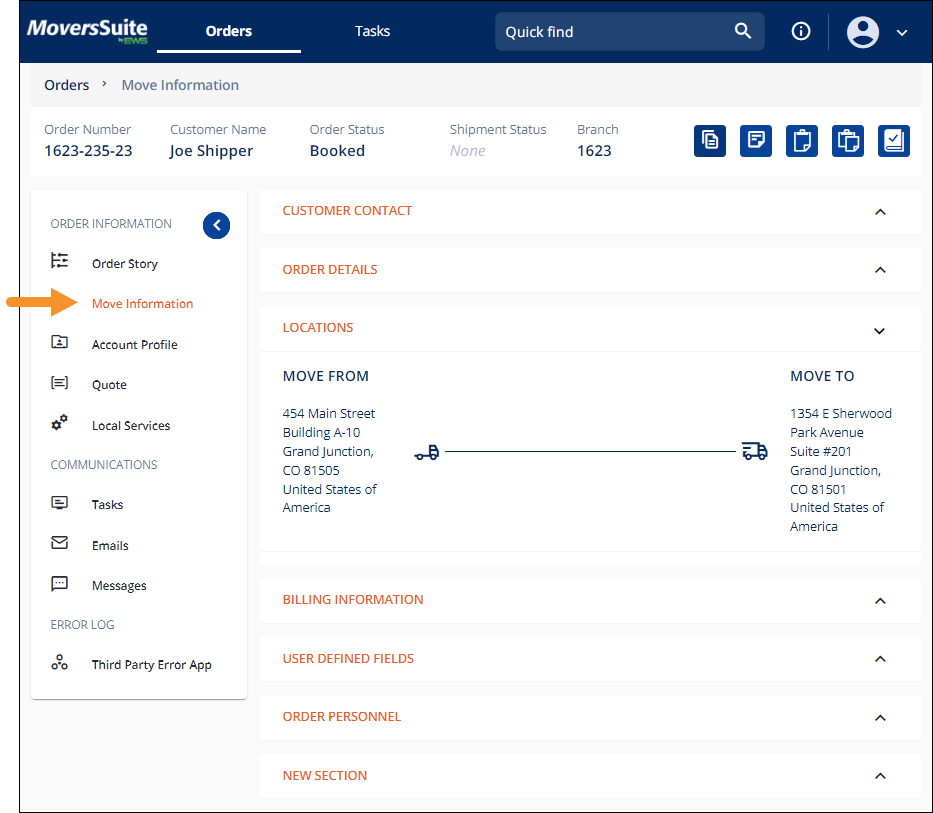The height and width of the screenshot is (813, 933).
Task: Select the Orders tab in header
Action: [x=229, y=31]
